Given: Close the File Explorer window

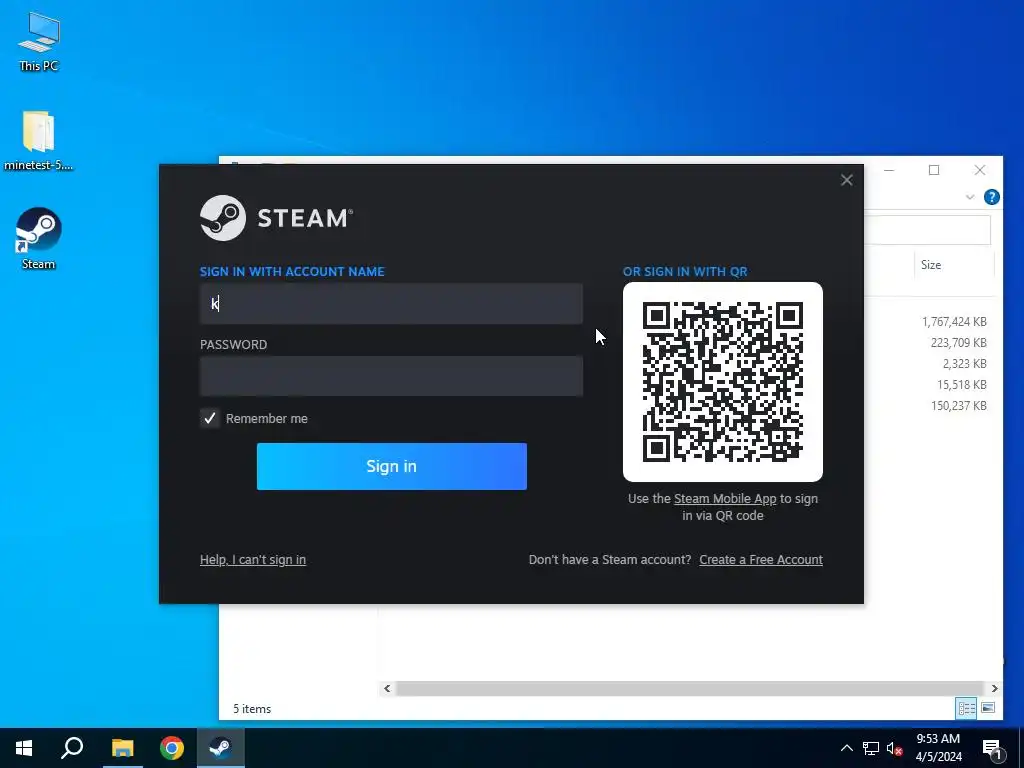Looking at the screenshot, I should point(980,170).
